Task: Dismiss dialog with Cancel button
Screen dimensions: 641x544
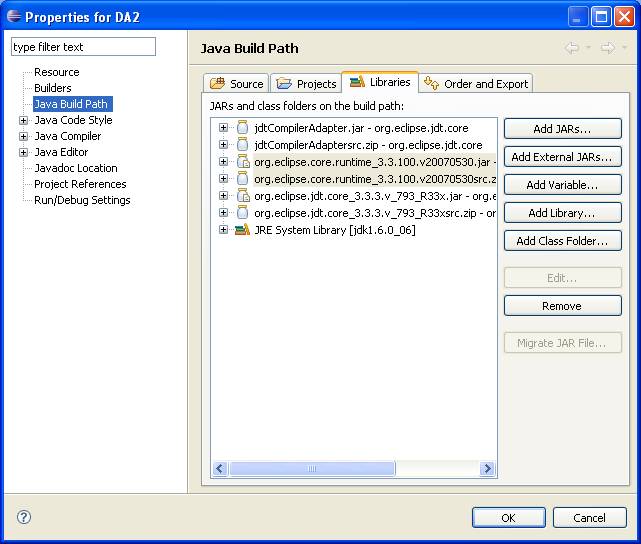Action: tap(589, 517)
